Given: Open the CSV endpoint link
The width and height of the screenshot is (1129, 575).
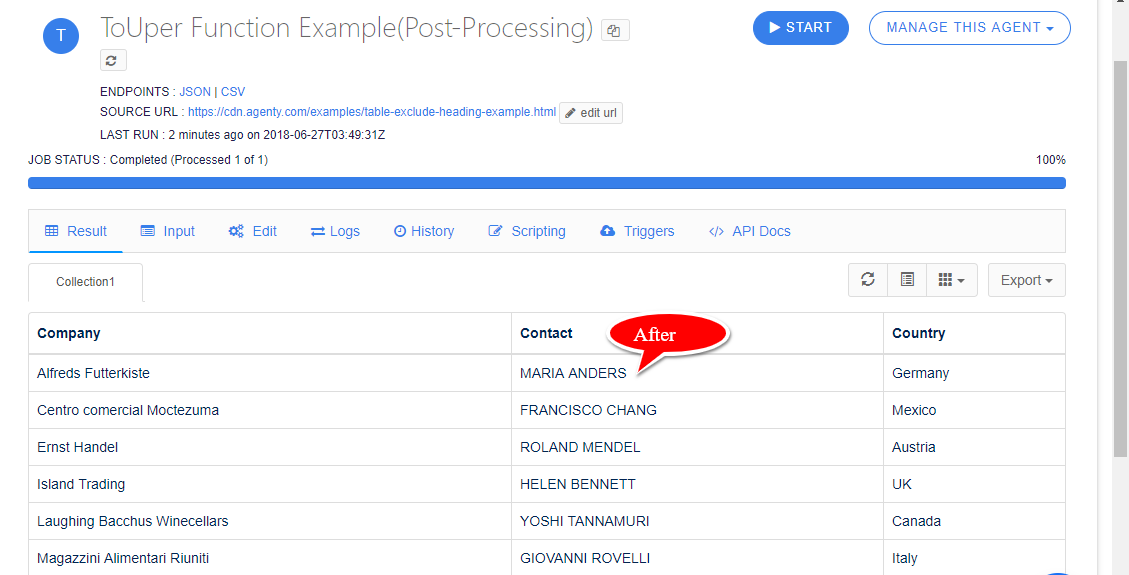Looking at the screenshot, I should pyautogui.click(x=233, y=92).
